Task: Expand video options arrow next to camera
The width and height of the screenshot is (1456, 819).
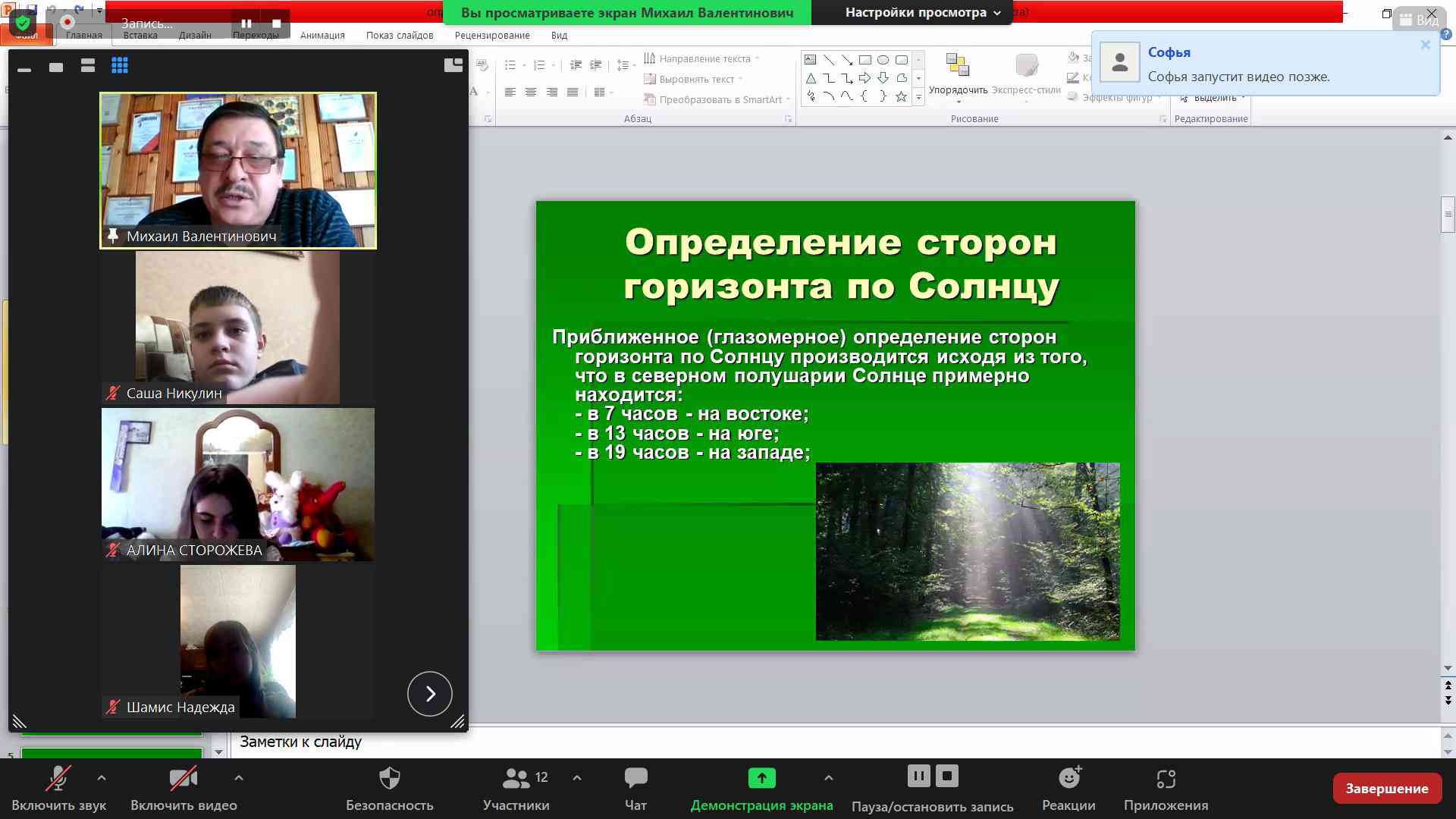Action: [x=239, y=778]
